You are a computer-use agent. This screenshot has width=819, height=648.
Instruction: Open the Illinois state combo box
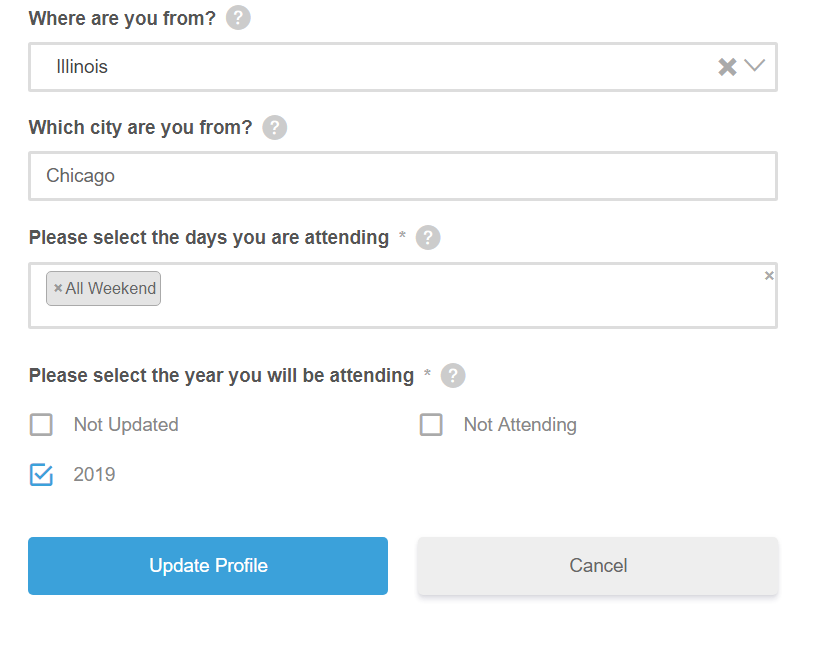[403, 67]
